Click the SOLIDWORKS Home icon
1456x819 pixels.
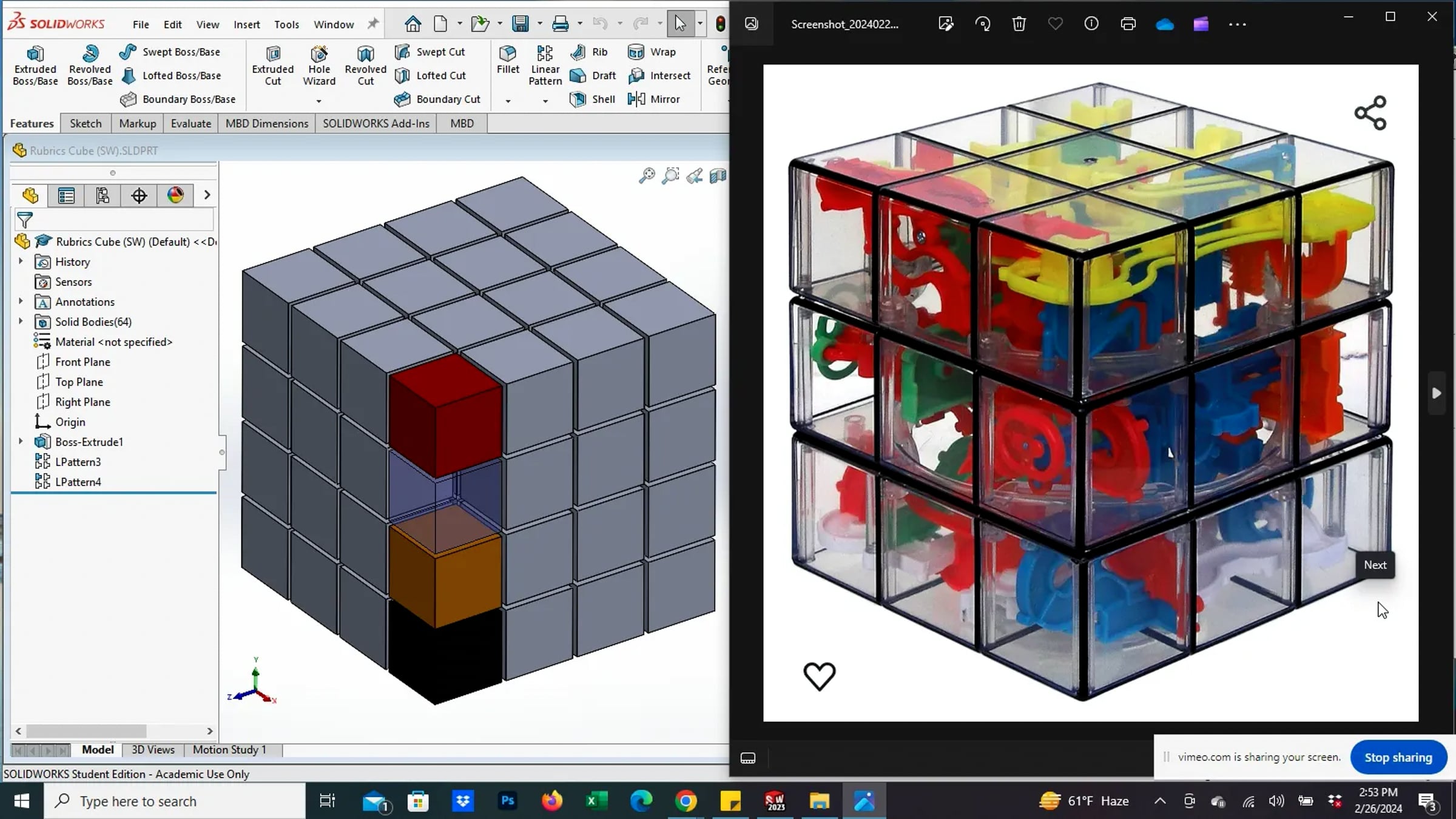tap(413, 24)
